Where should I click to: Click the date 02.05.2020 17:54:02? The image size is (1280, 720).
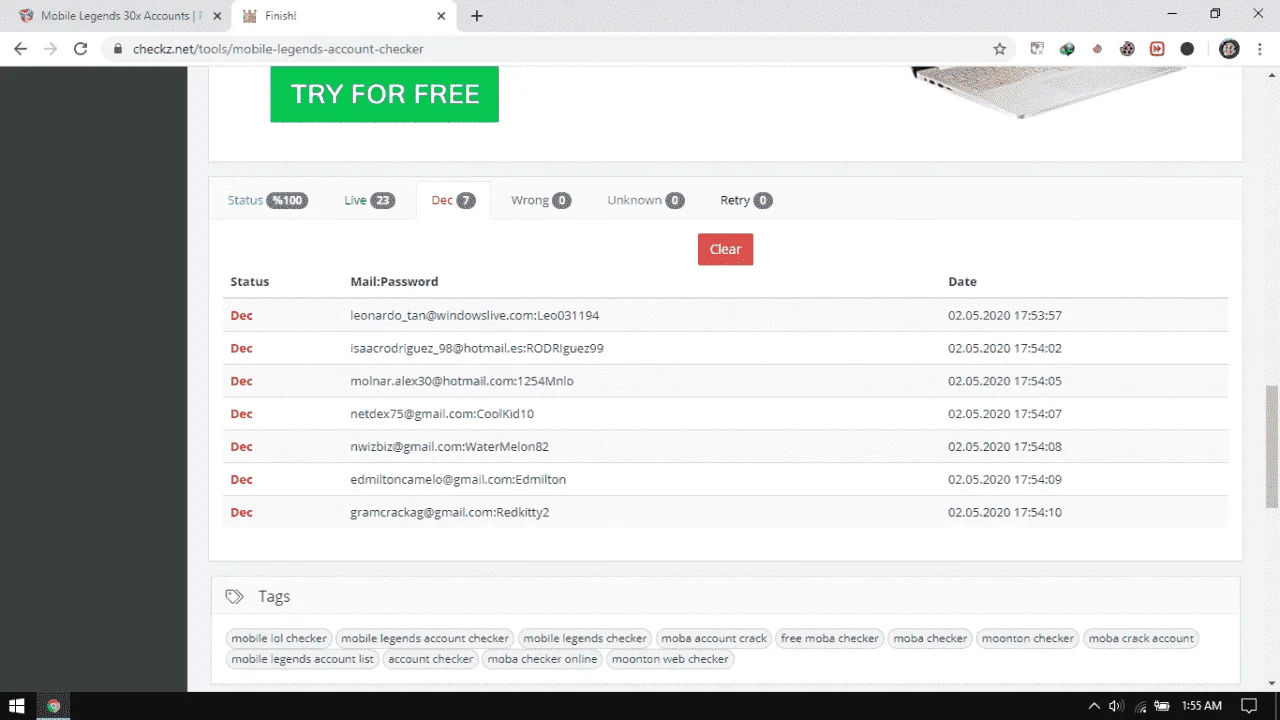pyautogui.click(x=1005, y=348)
